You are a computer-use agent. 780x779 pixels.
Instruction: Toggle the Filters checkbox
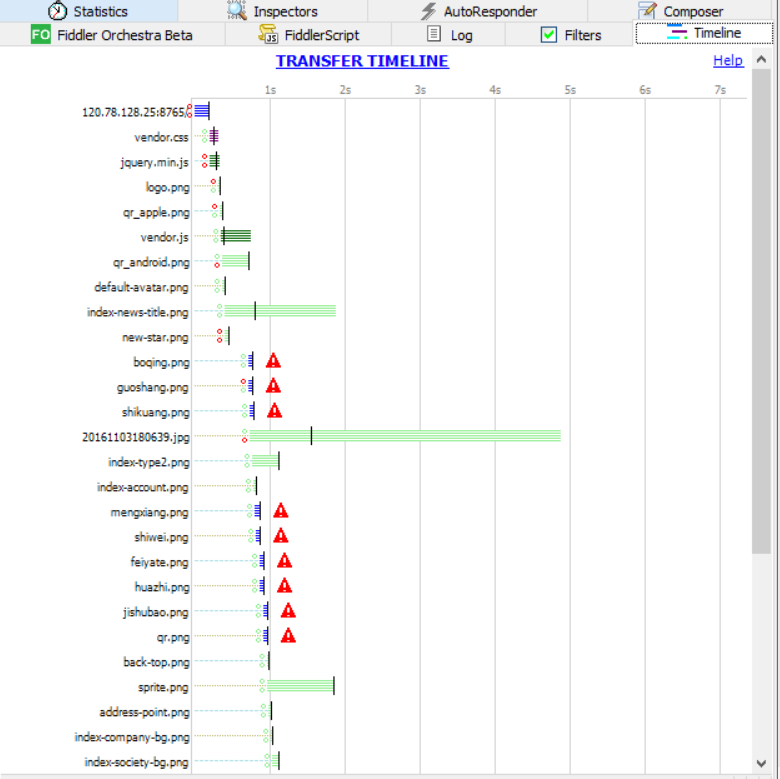548,34
